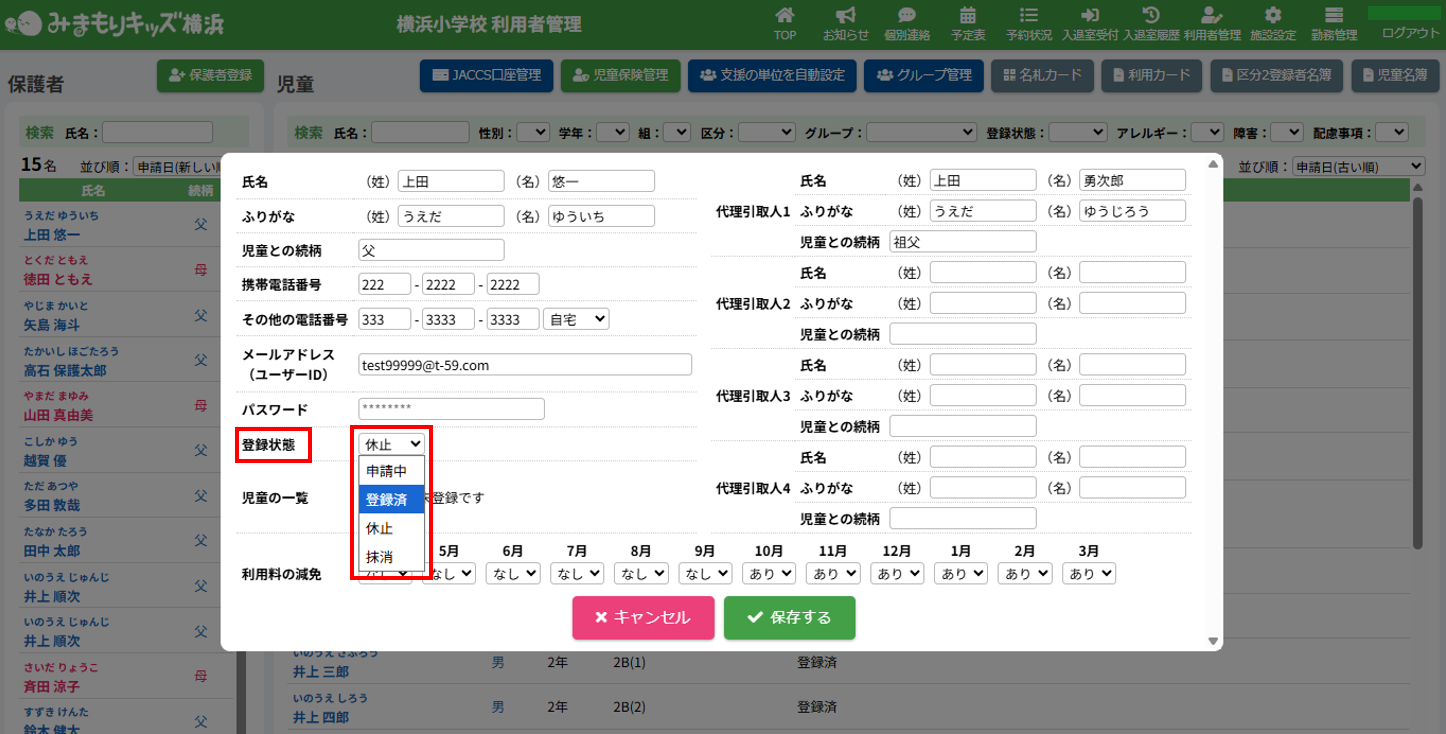Choose 抹消 from the status list
Image resolution: width=1446 pixels, height=734 pixels.
point(391,556)
